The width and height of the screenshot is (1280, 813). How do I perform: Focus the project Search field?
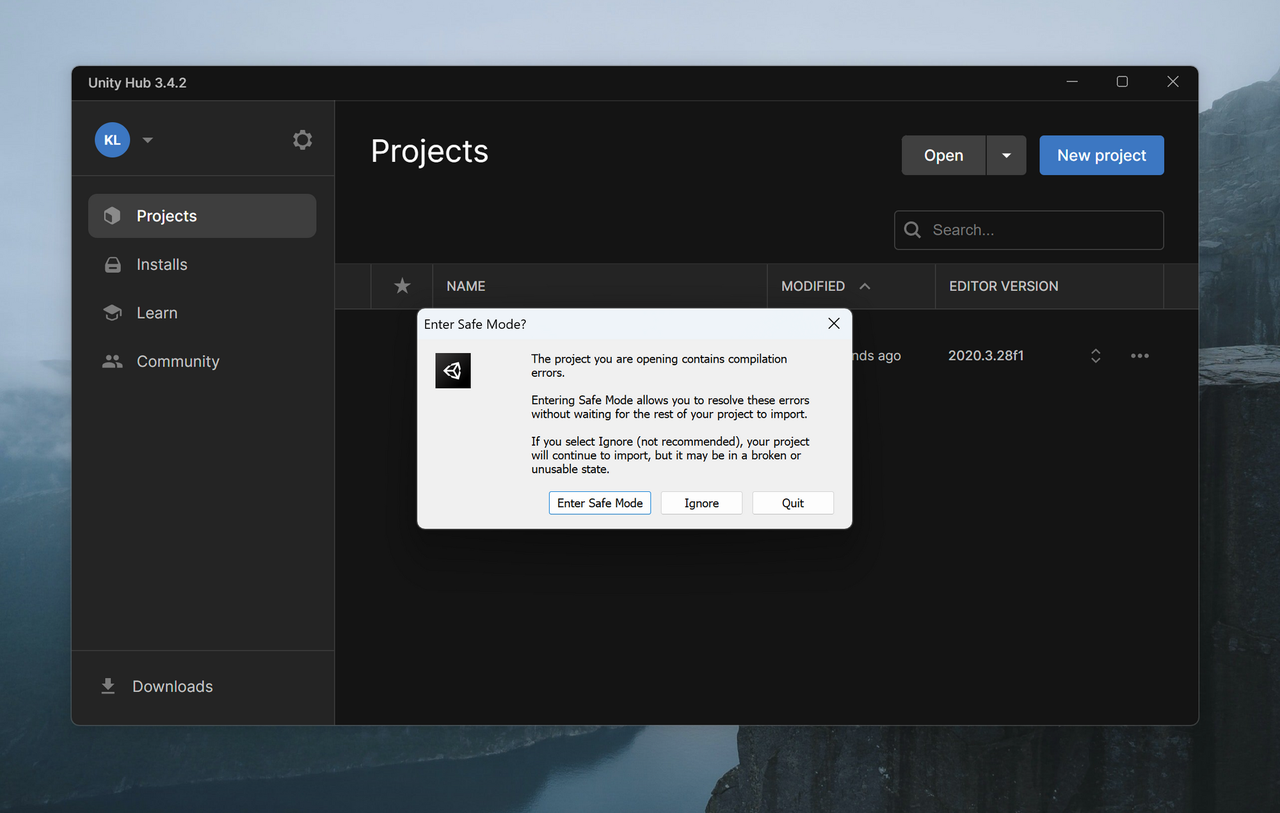point(1029,230)
